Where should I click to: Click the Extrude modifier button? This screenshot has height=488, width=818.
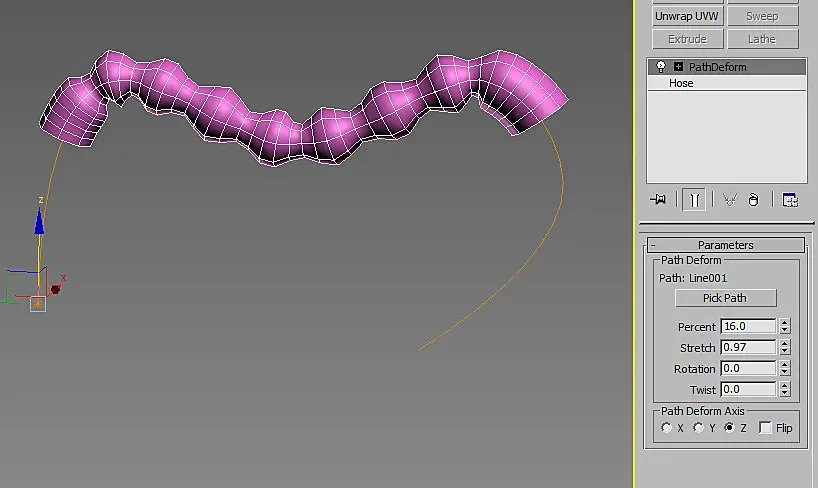tap(687, 39)
